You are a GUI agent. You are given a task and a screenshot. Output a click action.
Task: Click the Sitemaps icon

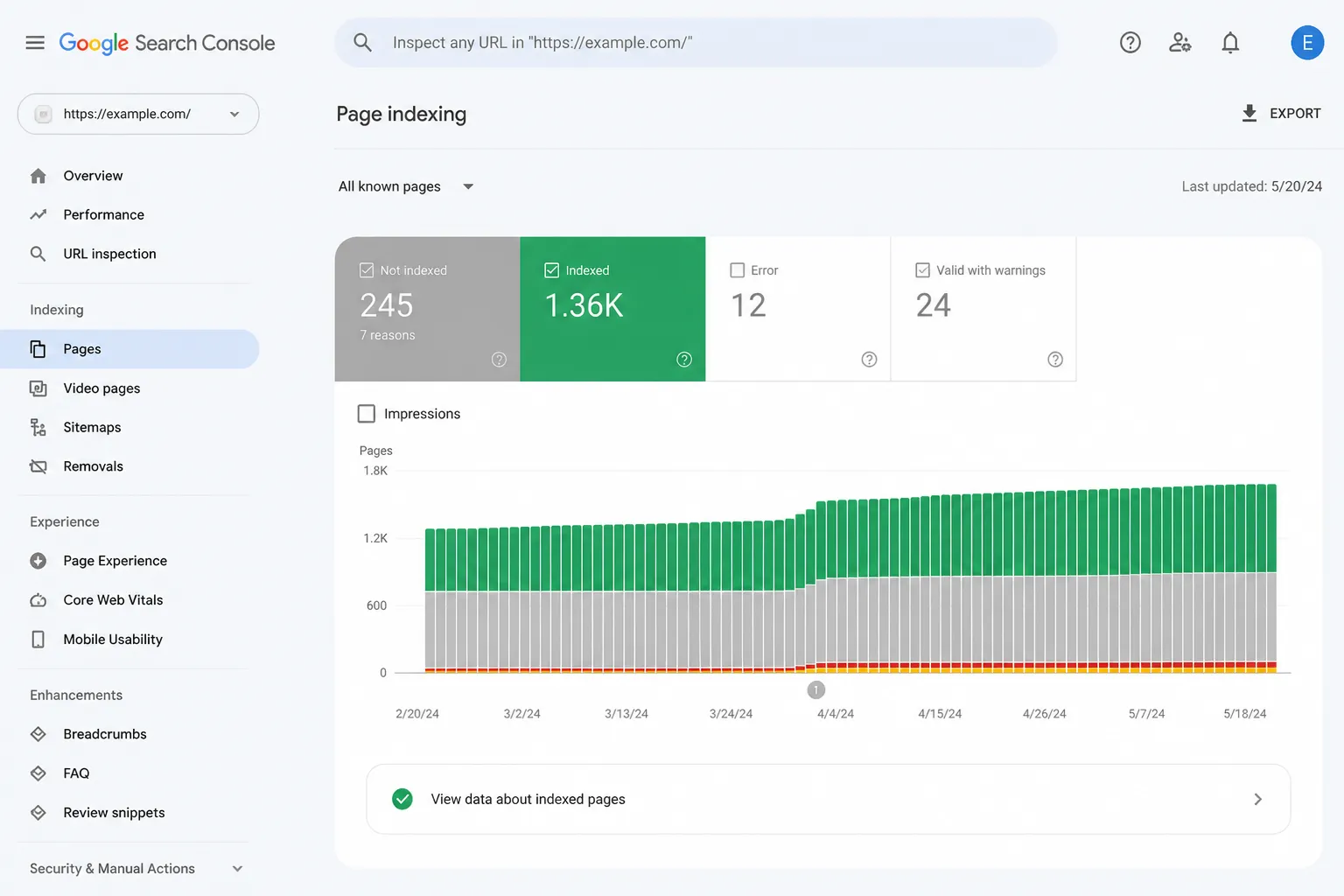(x=38, y=427)
